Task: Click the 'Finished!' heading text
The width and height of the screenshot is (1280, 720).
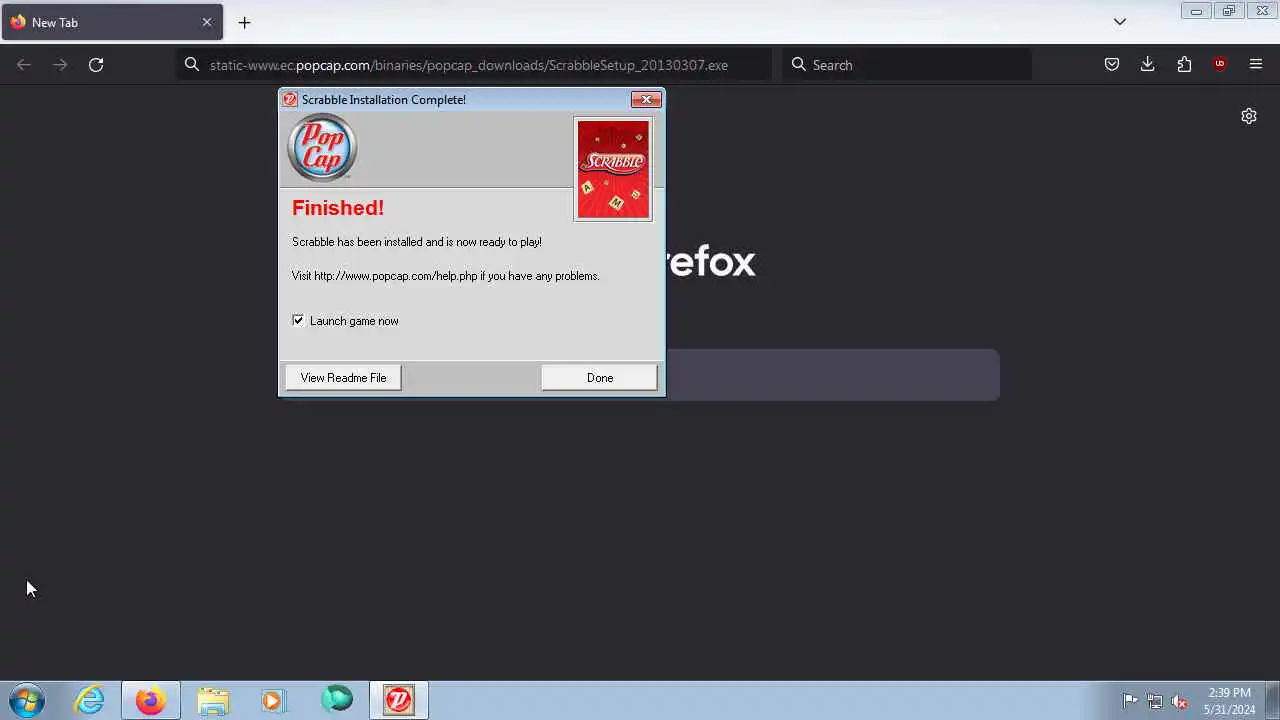Action: click(x=338, y=208)
